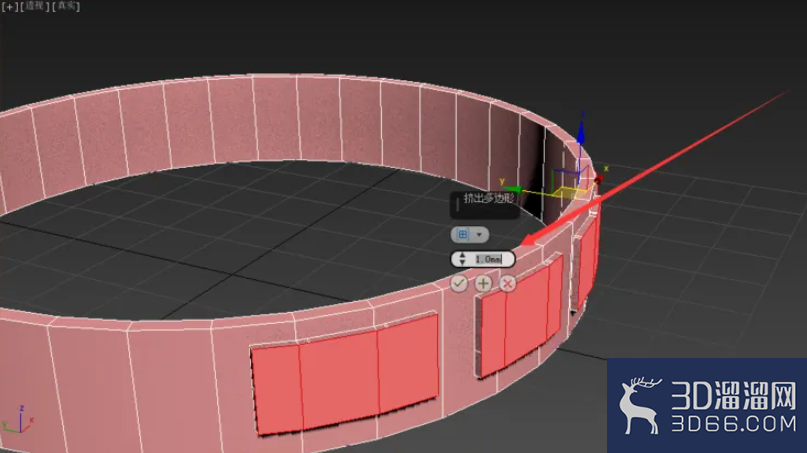The image size is (807, 453).
Task: Click the green Y axis gizmo arrow
Action: (513, 189)
